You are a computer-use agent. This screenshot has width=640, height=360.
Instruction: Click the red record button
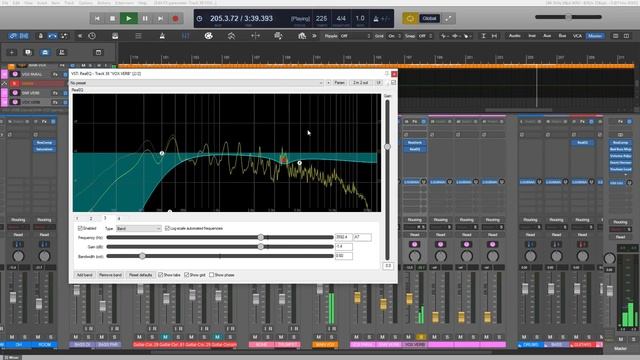coord(176,18)
